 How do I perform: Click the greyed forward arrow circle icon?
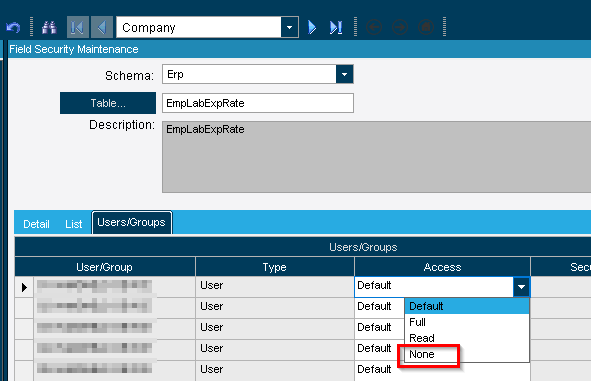point(400,27)
